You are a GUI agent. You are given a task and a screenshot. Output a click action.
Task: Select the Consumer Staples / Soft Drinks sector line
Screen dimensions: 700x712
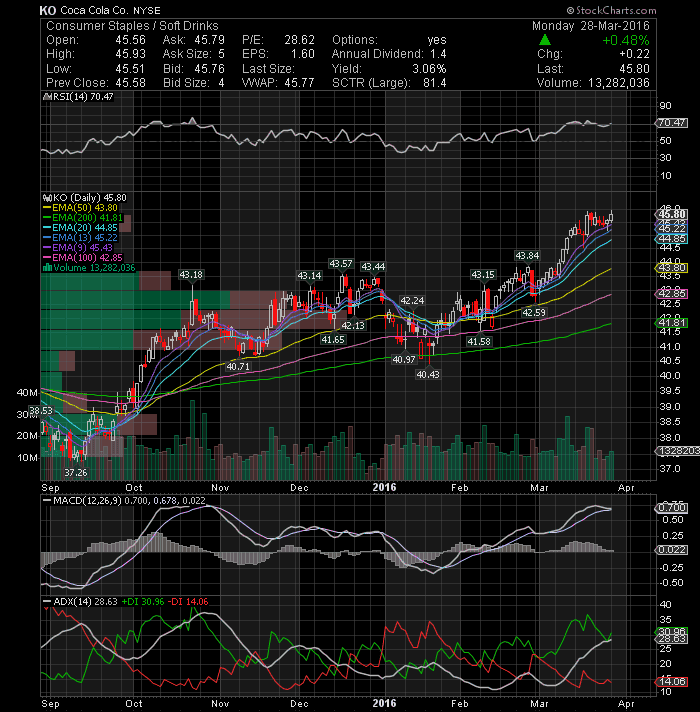tap(132, 25)
